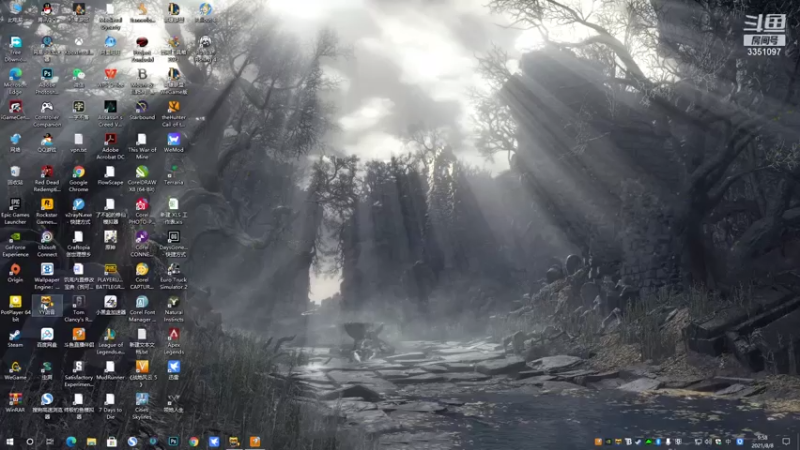800x450 pixels.
Task: Open the Windows Start menu
Action: 10,441
